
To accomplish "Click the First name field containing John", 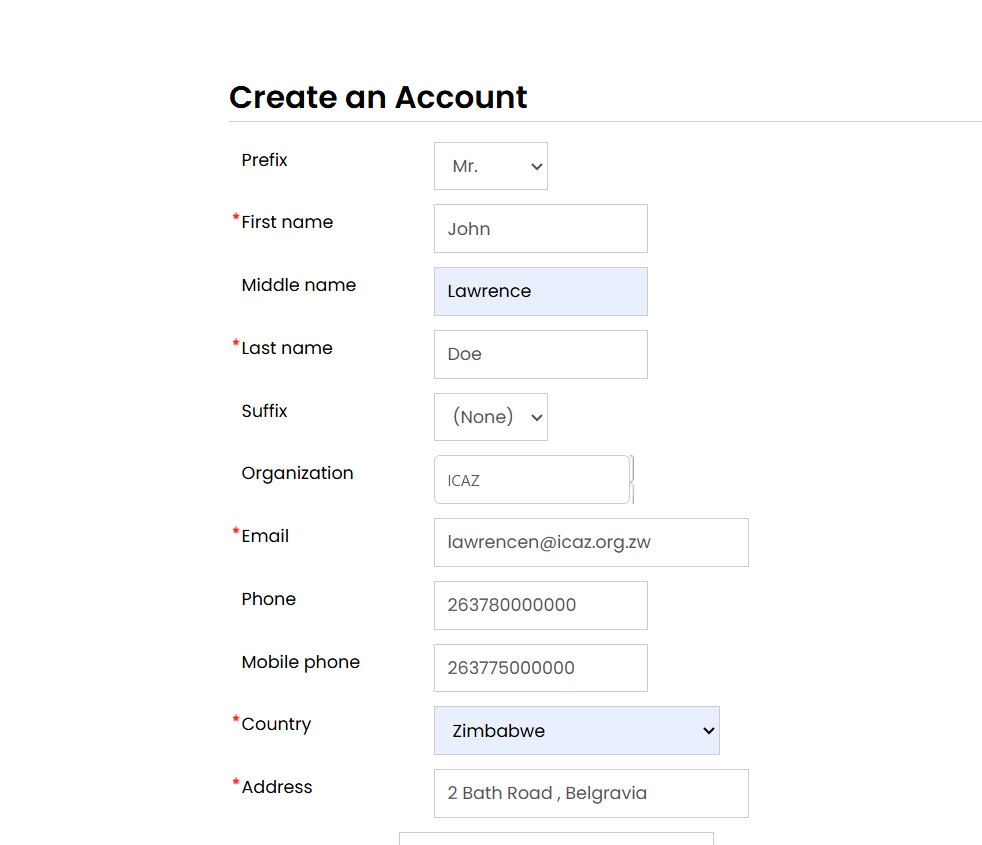I will click(x=540, y=229).
